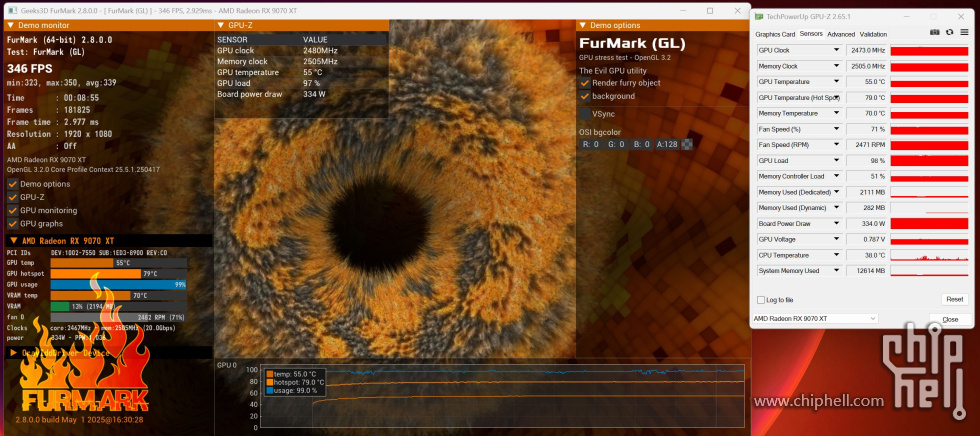The height and width of the screenshot is (436, 980).
Task: Click the hotspot: 79.0 °C graph legend entry
Action: [x=296, y=382]
